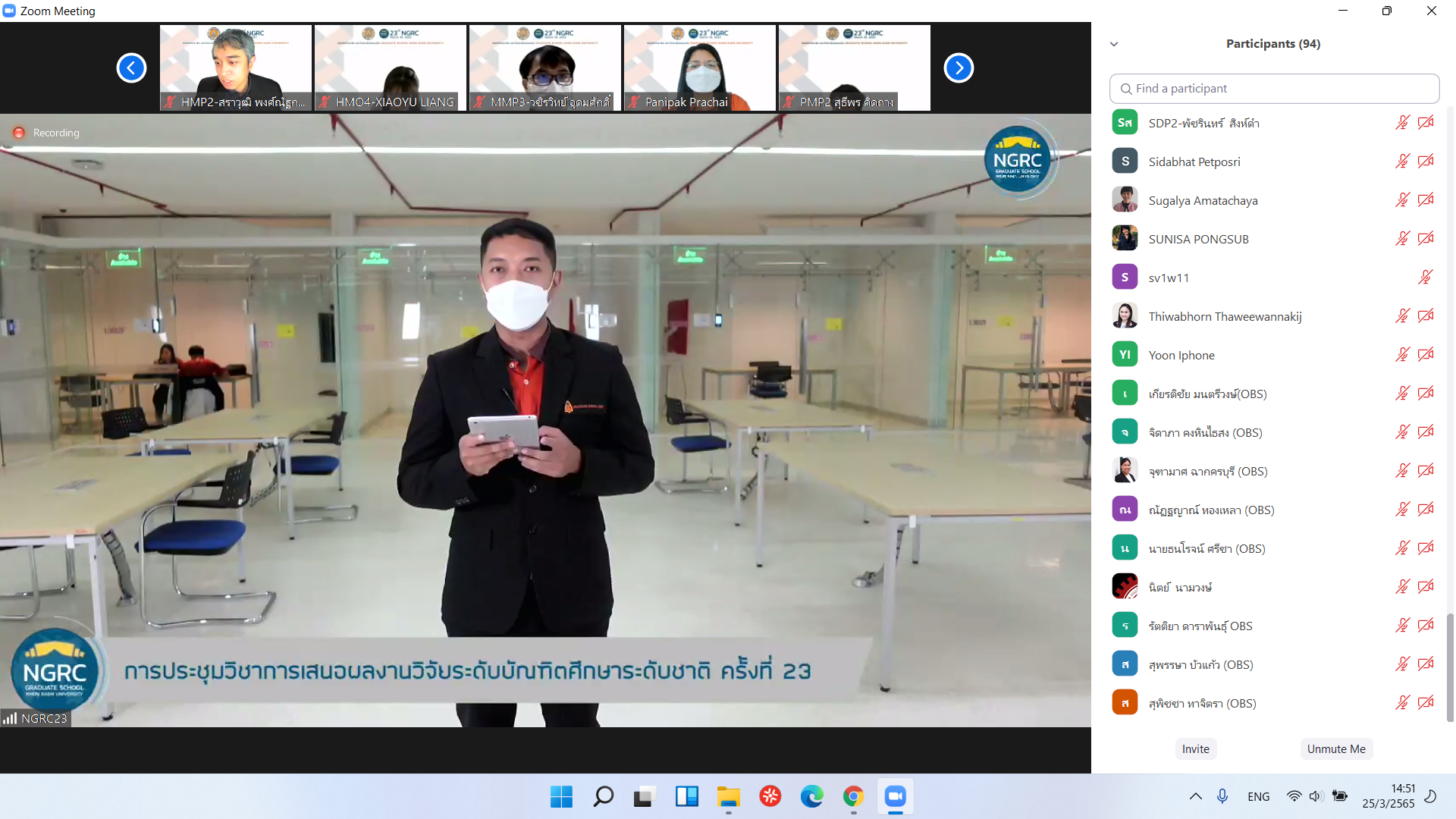Toggle mic for Sugalya Amatachaya
This screenshot has width=1456, height=819.
click(x=1402, y=200)
